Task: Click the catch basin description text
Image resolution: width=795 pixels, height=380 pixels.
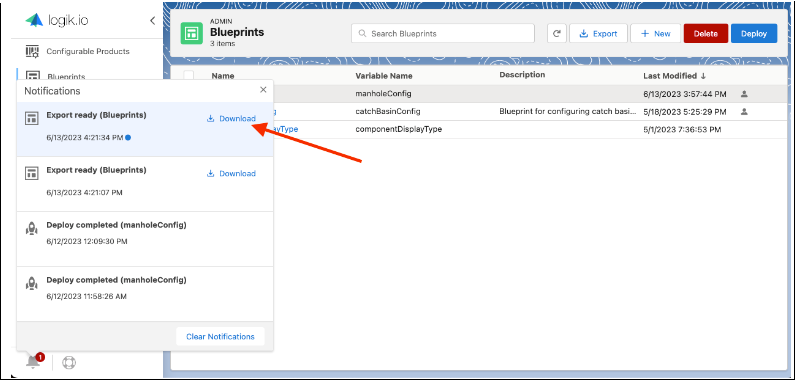Action: 567,111
